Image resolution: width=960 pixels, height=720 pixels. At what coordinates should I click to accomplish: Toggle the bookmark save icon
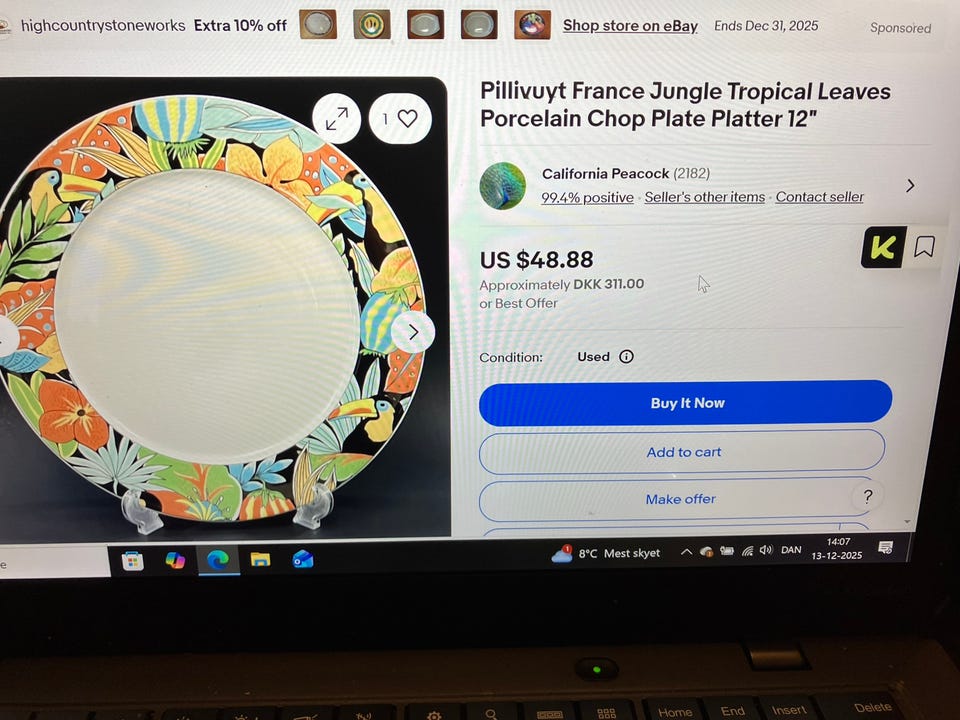coord(924,247)
